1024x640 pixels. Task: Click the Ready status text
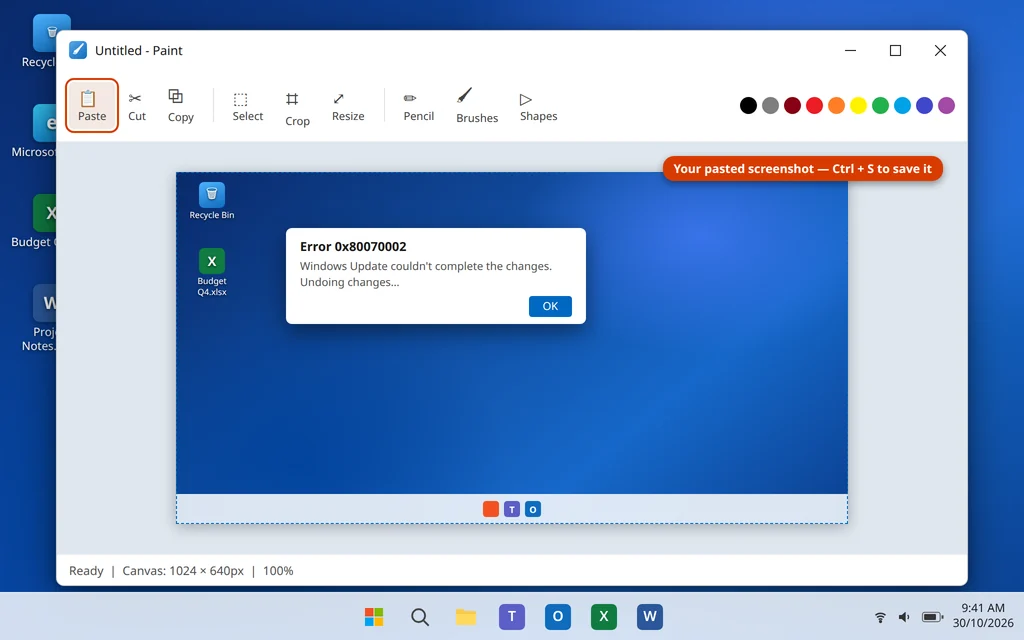(86, 571)
